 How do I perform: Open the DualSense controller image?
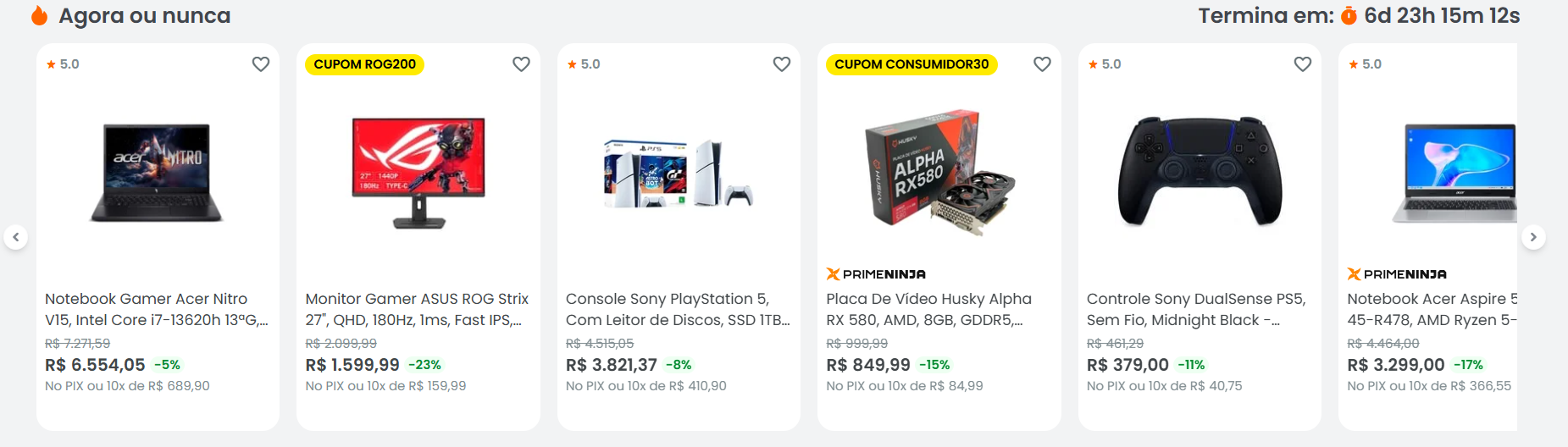tap(1200, 172)
